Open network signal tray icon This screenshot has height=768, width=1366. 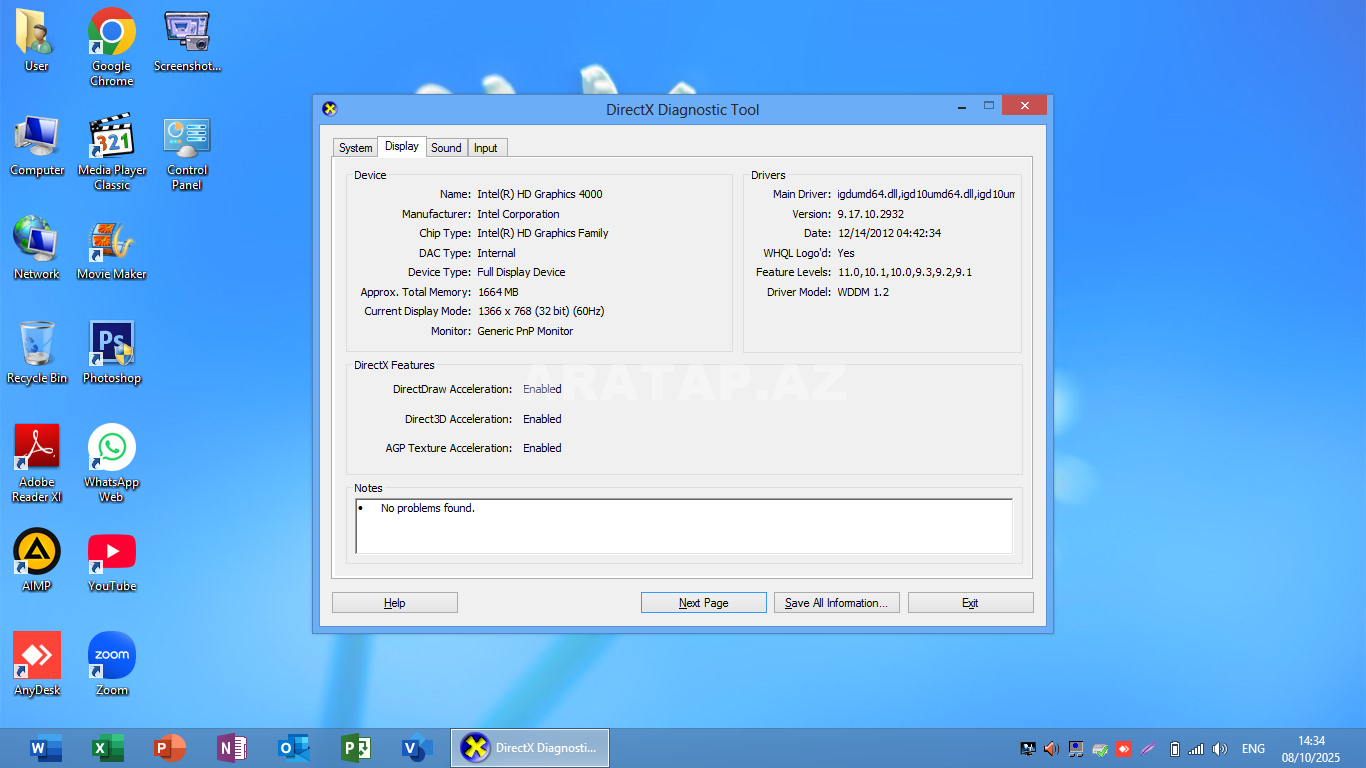[1196, 749]
